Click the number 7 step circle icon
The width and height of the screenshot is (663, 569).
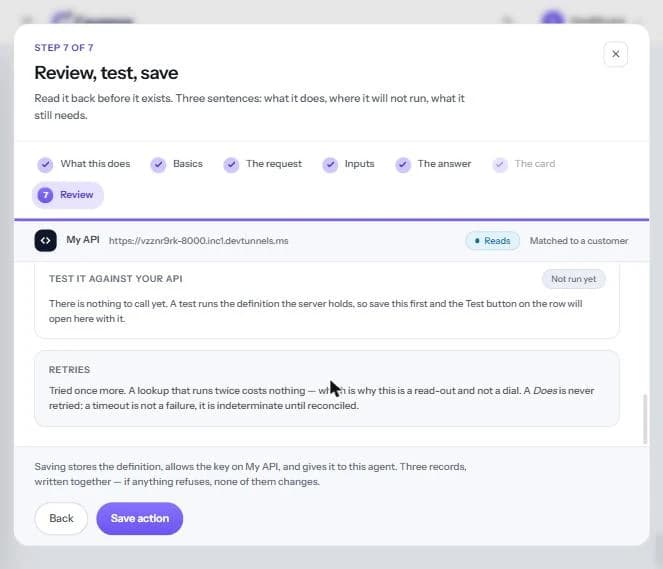coord(45,195)
